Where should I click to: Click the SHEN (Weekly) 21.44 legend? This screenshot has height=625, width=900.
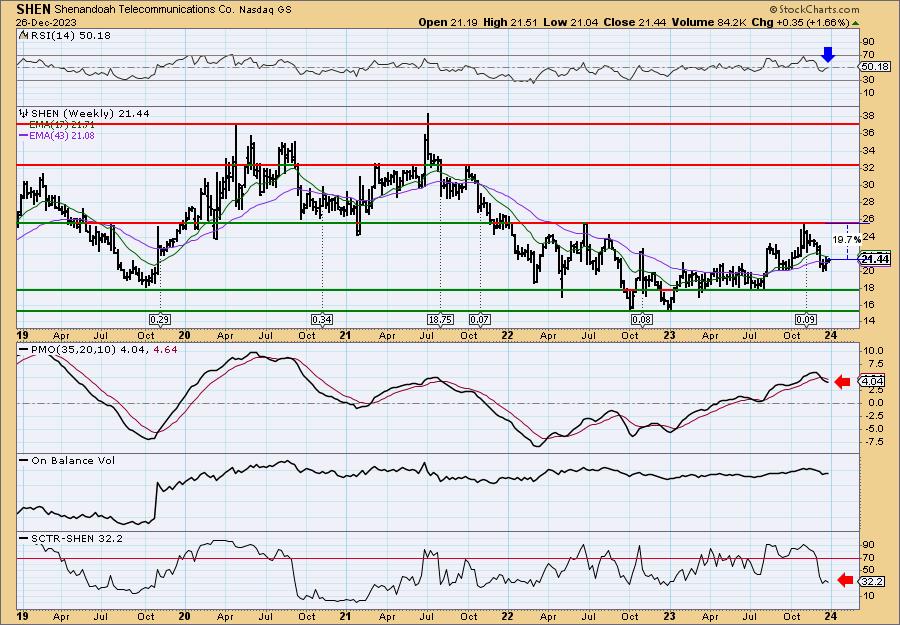pyautogui.click(x=90, y=114)
